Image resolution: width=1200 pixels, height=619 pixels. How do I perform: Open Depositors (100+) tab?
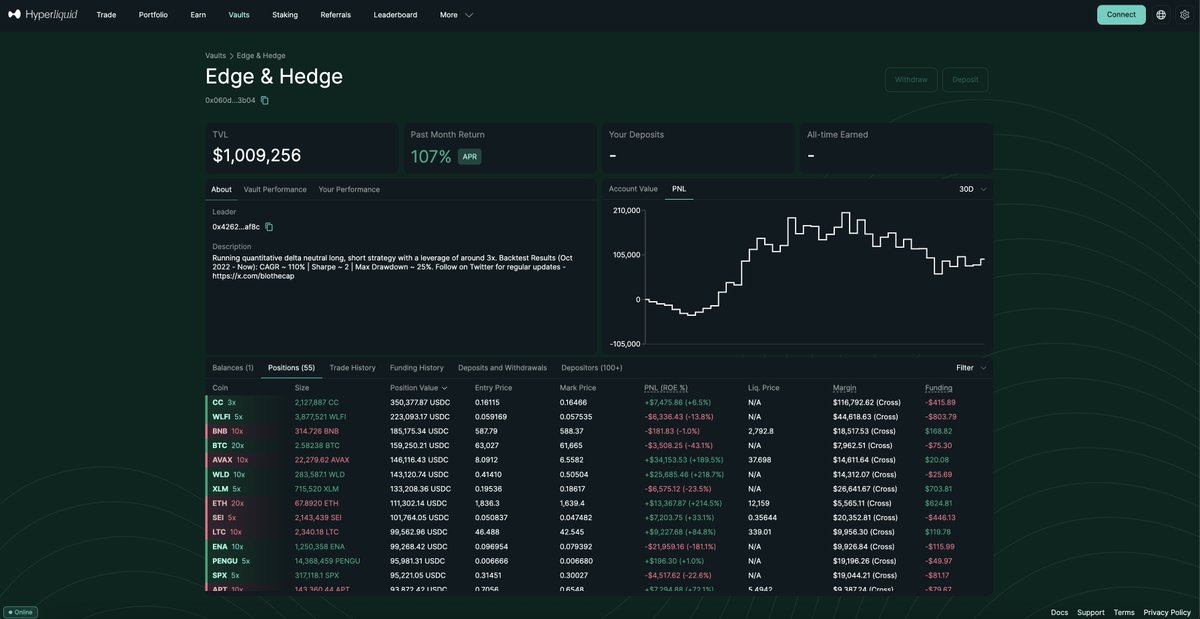(592, 368)
